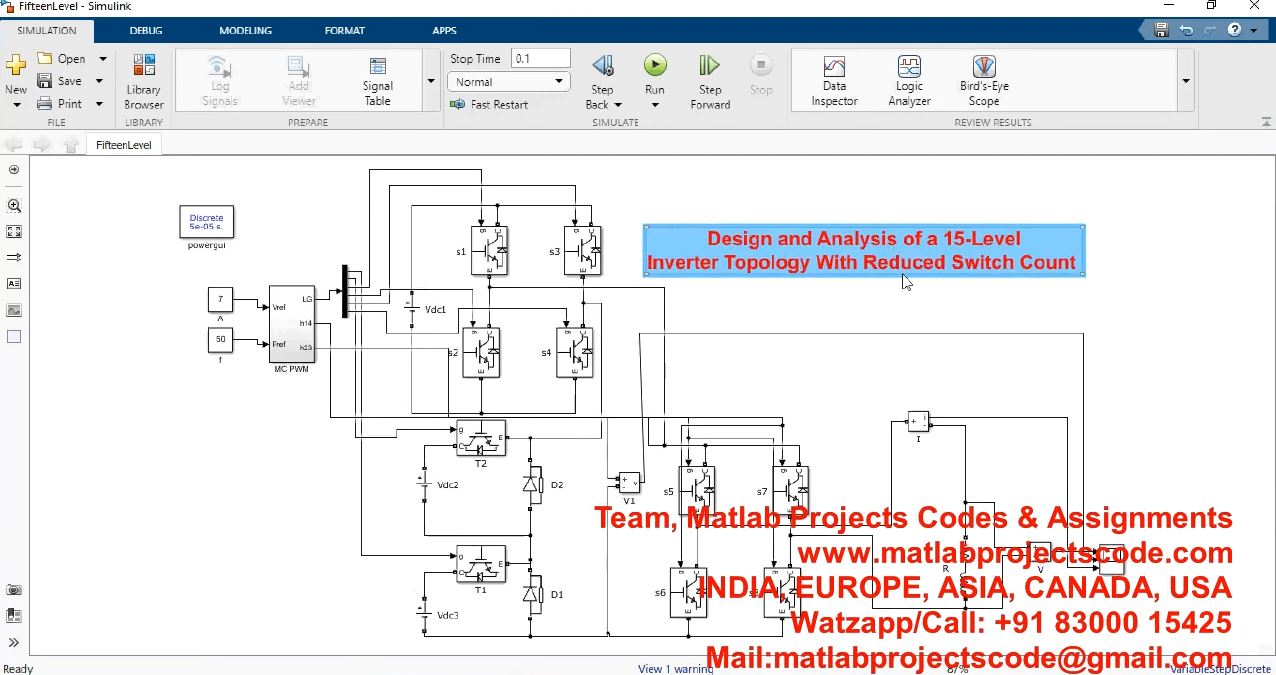Click the Fit to View icon
1276x675 pixels.
(x=14, y=232)
